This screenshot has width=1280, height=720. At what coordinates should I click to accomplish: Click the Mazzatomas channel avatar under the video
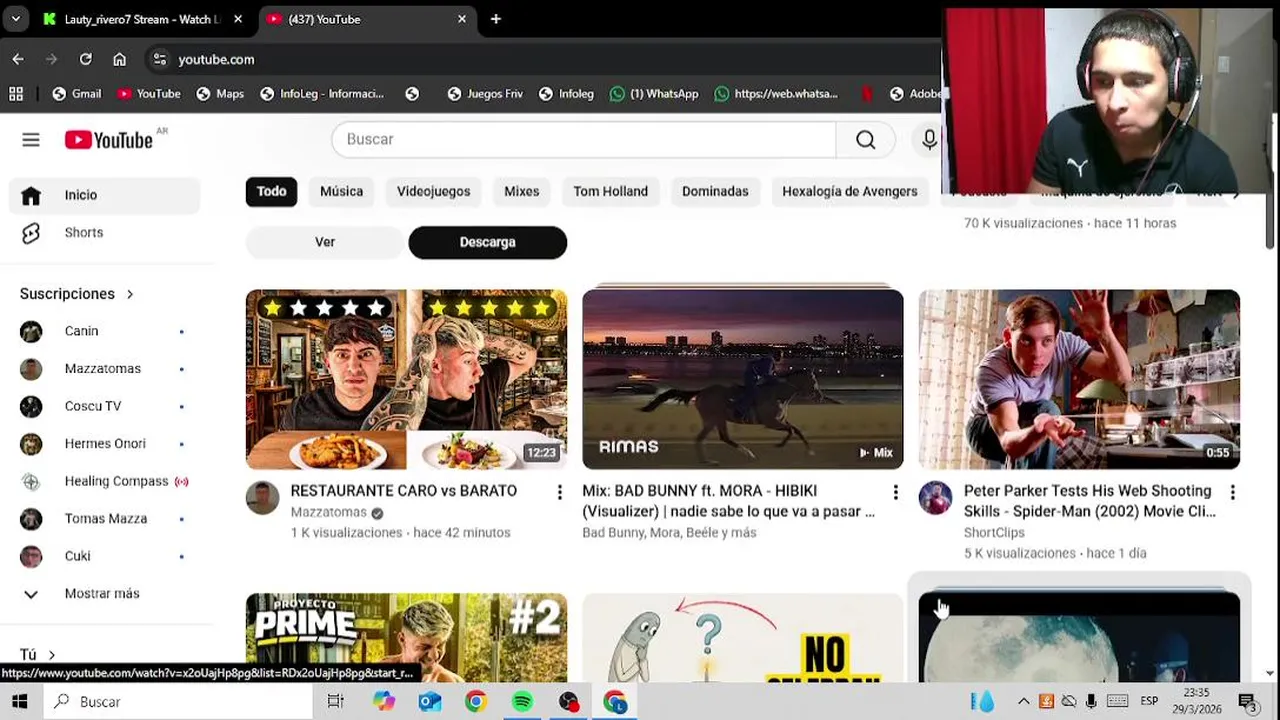click(x=263, y=498)
